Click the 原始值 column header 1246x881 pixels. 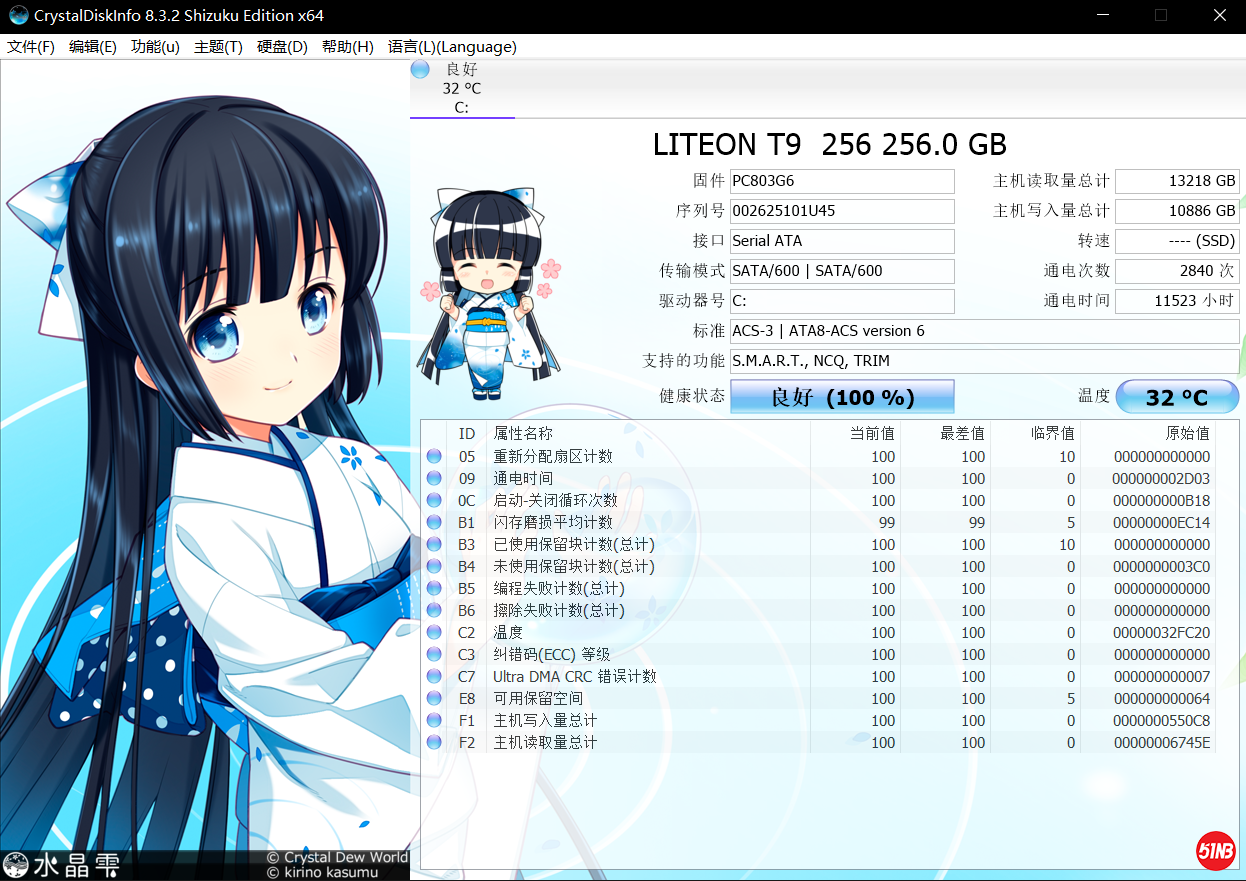tap(1187, 433)
